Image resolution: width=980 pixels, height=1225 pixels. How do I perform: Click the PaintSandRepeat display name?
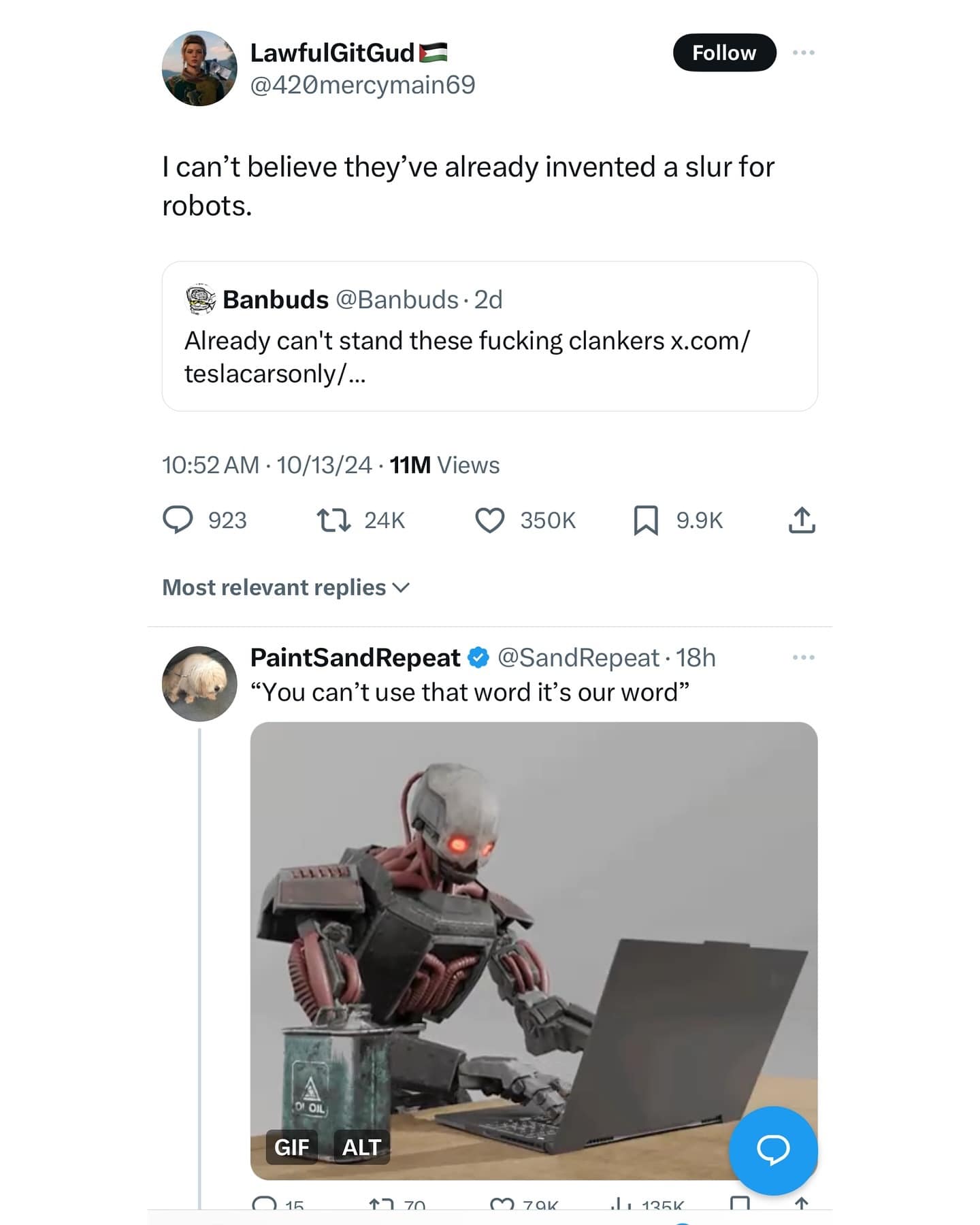tap(355, 657)
